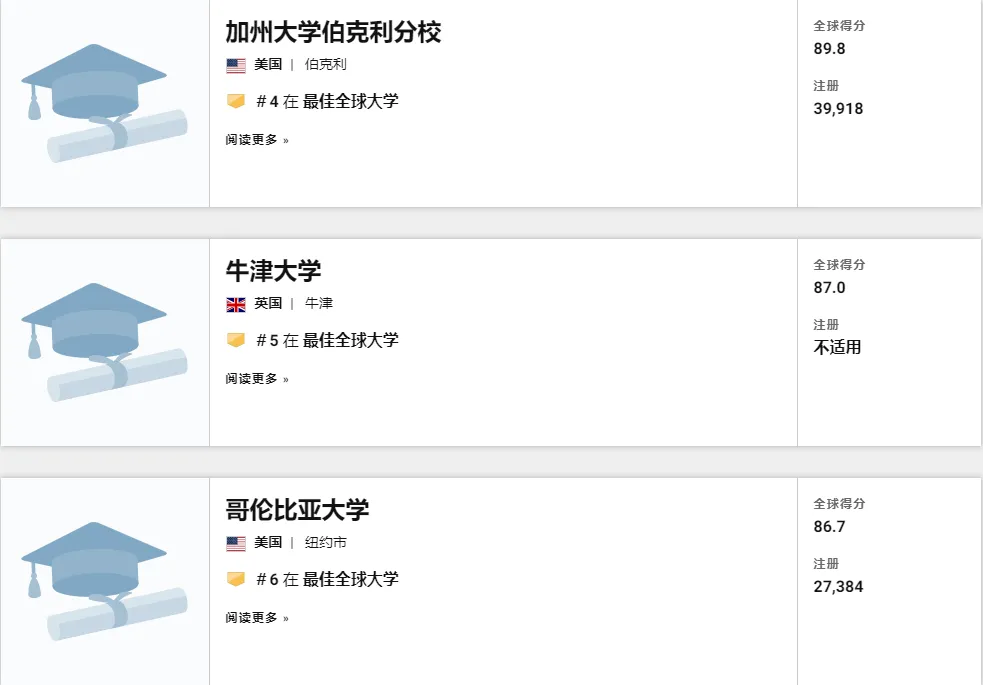Click the US flag icon under 加州大学伯克利分校

(x=236, y=65)
